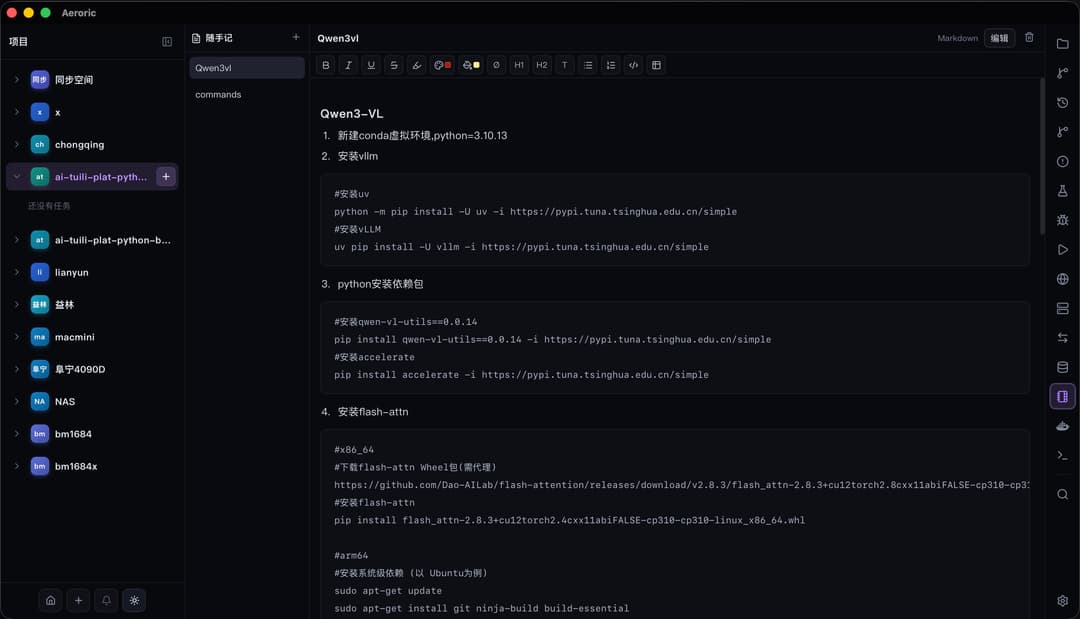1080x619 pixels.
Task: Insert a numbered list
Action: (610, 65)
